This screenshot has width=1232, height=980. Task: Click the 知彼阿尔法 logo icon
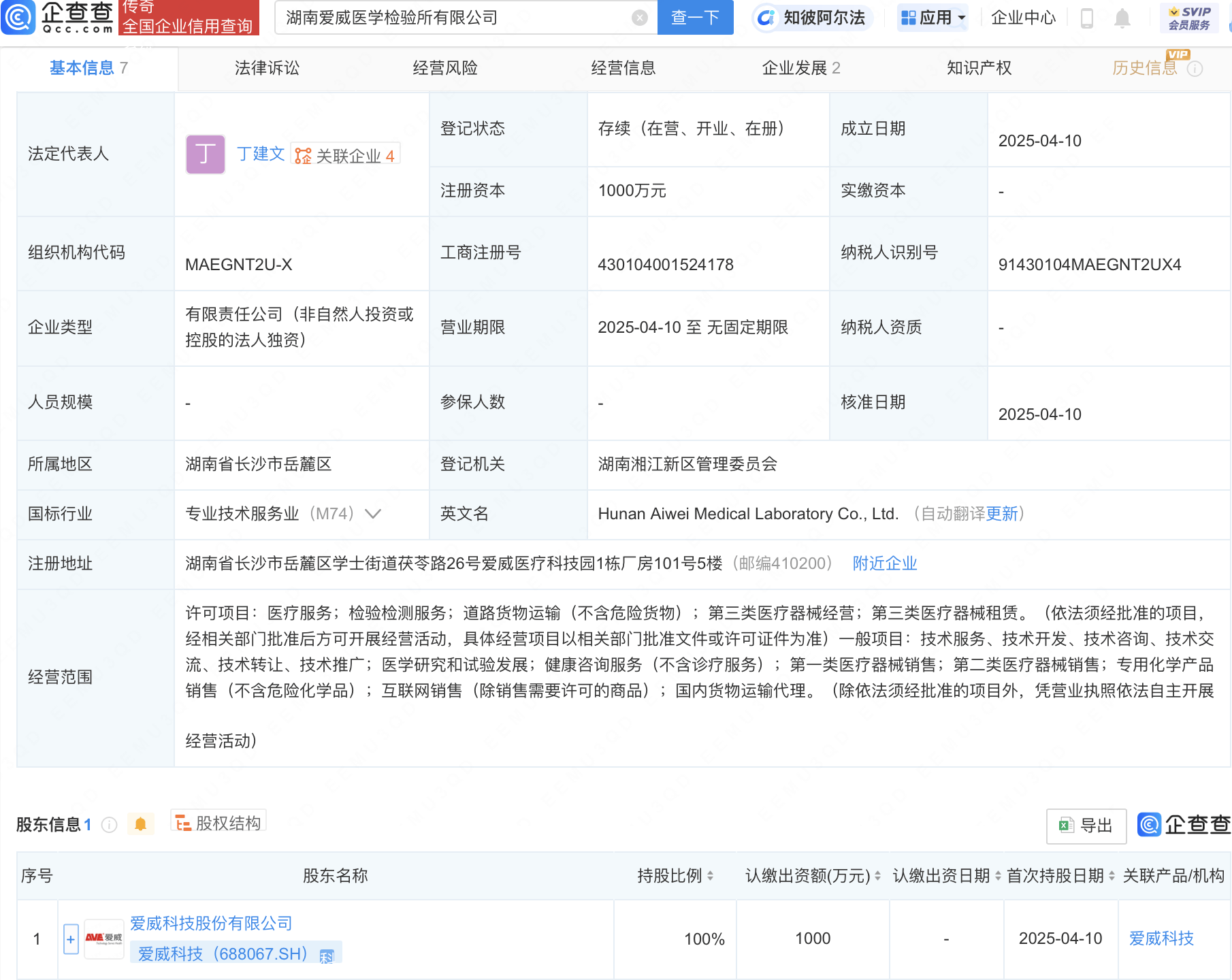(x=766, y=18)
